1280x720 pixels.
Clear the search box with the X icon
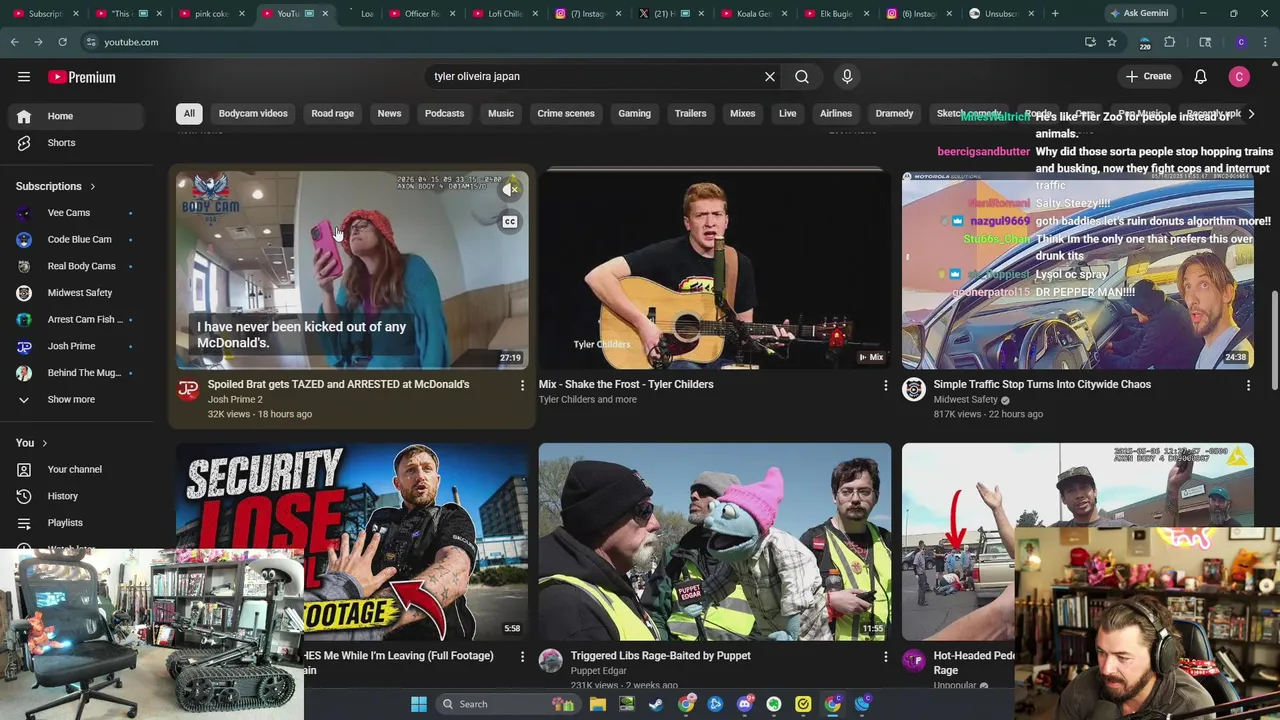[x=770, y=76]
